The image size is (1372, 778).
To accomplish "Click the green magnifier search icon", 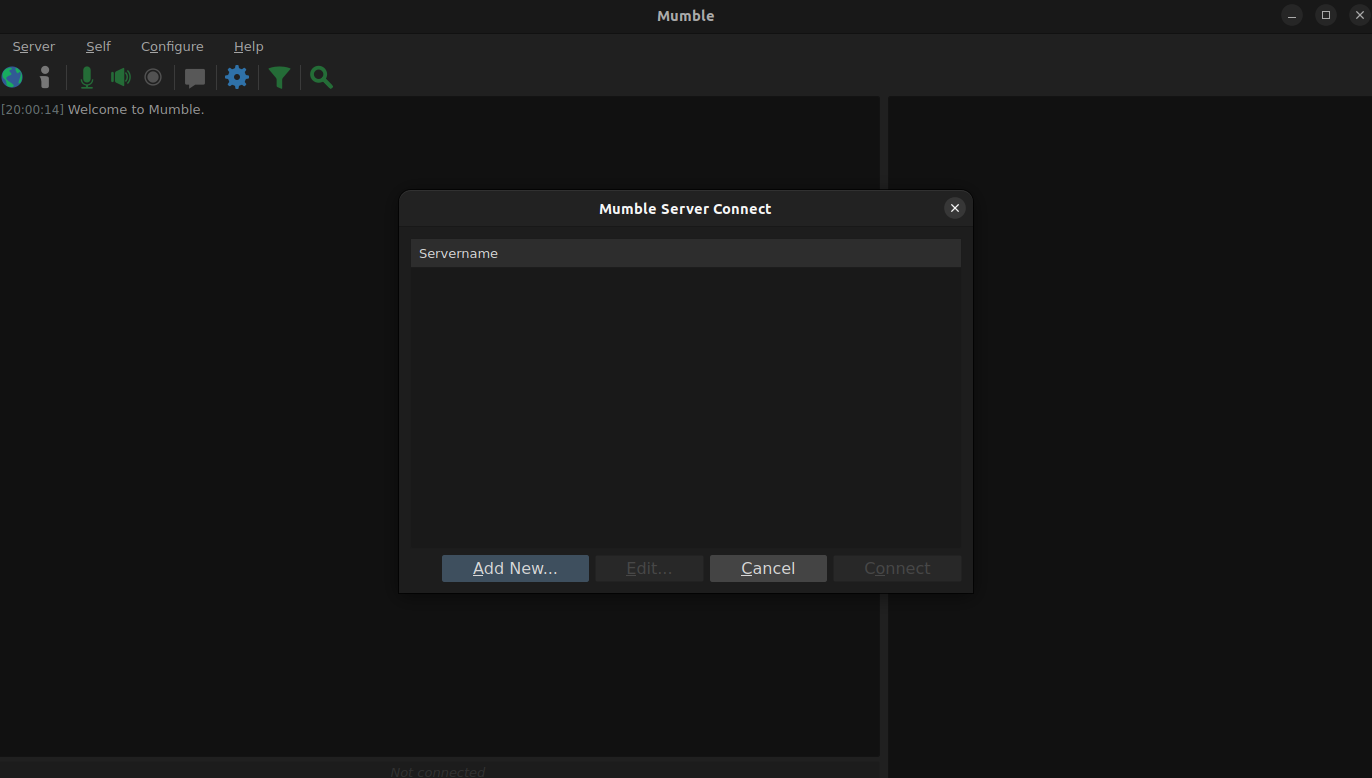I will pos(321,77).
